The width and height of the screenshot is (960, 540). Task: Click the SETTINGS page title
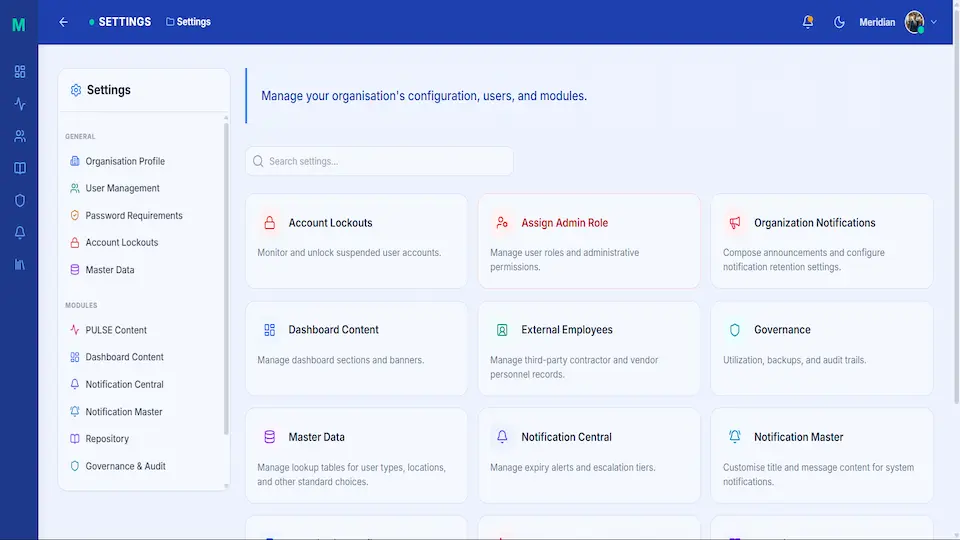[x=125, y=22]
